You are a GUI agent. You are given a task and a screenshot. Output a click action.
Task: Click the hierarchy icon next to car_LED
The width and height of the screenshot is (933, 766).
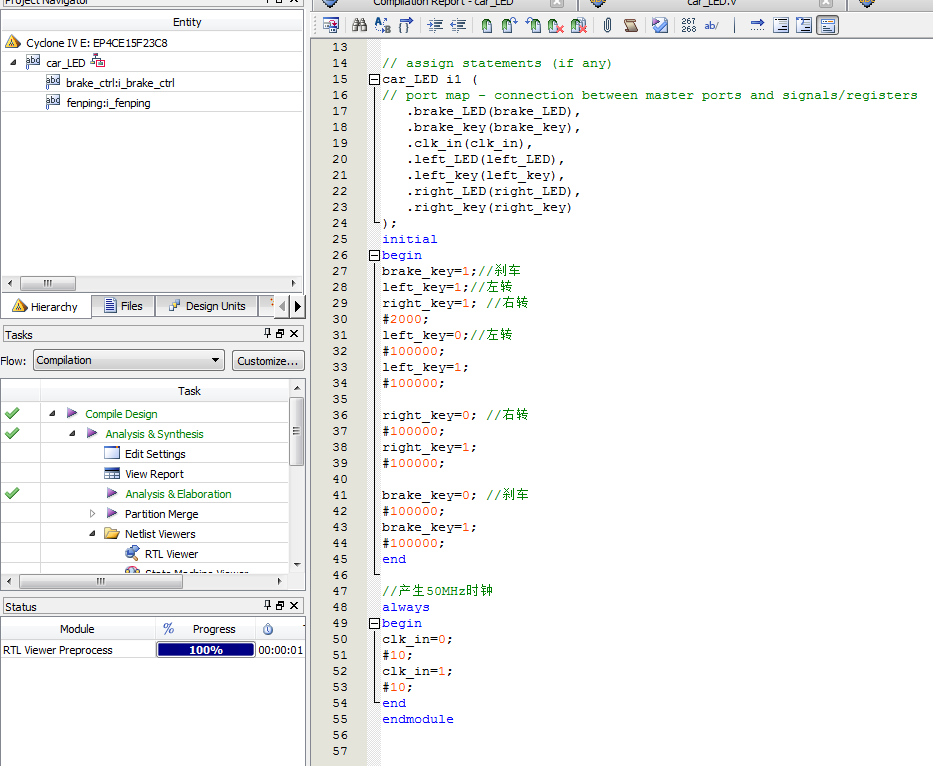[x=98, y=61]
